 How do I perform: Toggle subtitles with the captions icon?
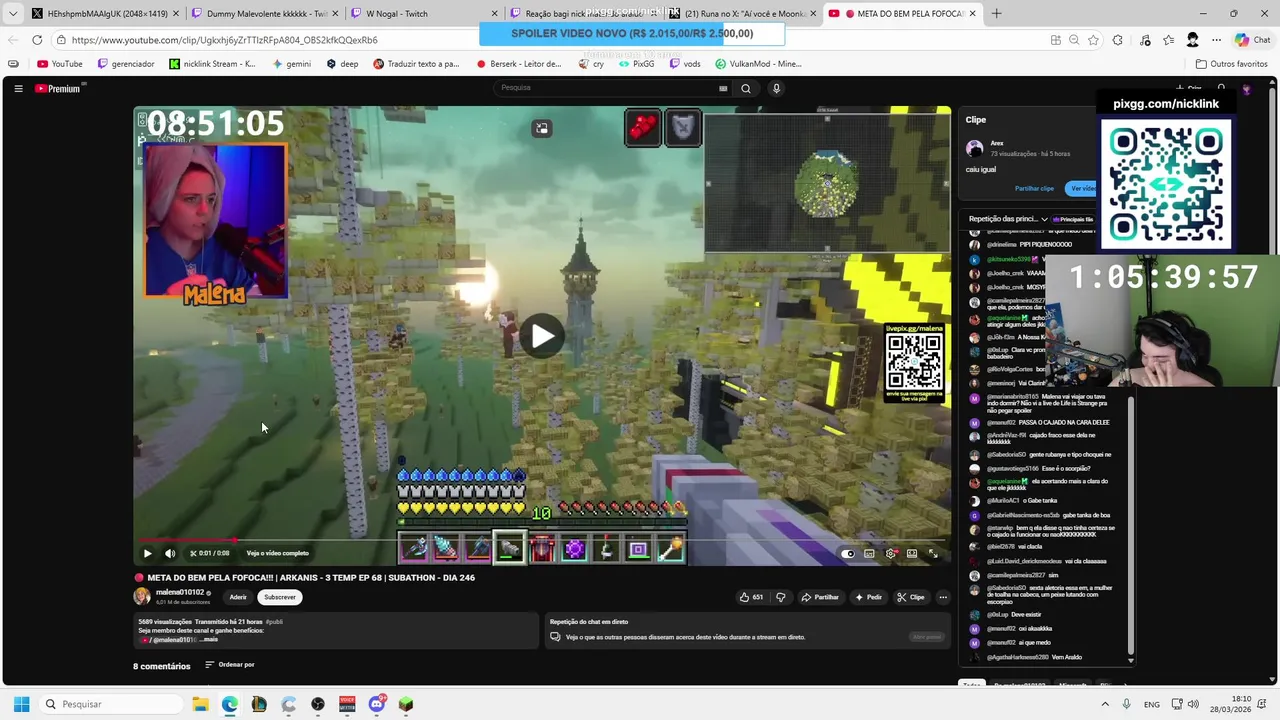(869, 553)
